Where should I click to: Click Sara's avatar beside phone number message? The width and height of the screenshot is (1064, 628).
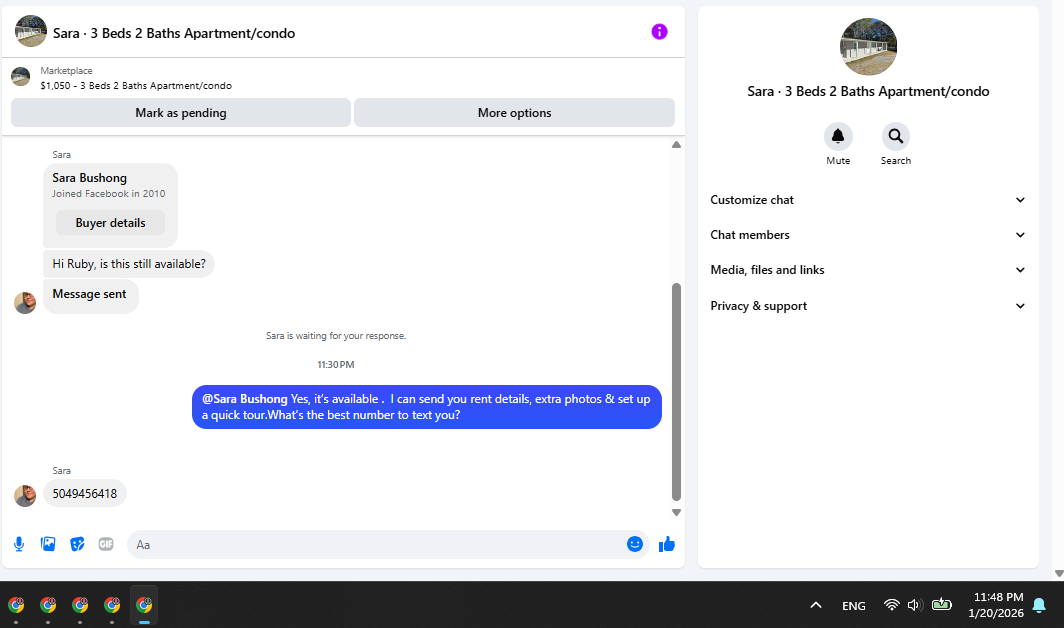click(x=25, y=496)
